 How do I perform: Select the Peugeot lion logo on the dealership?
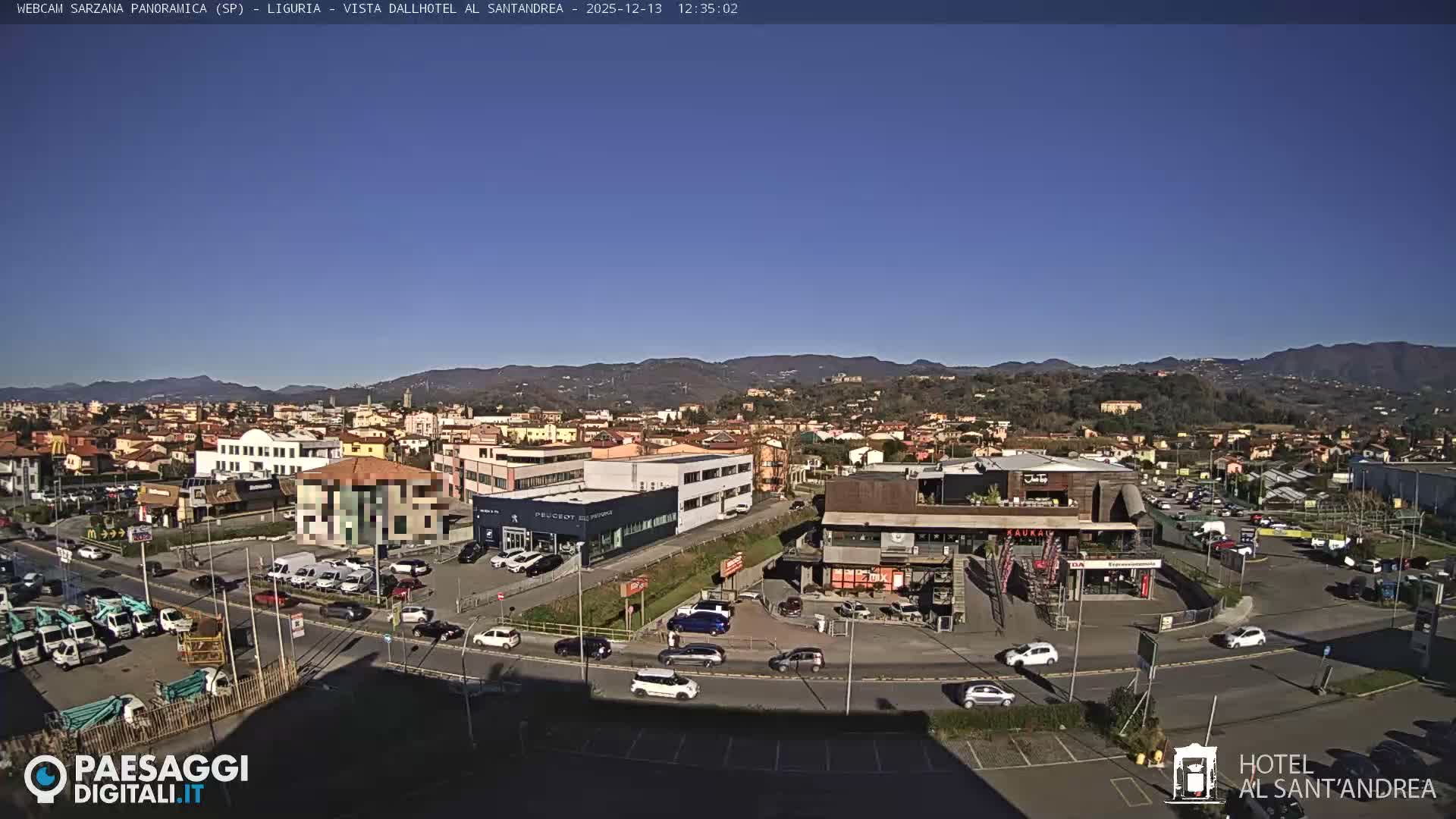(x=514, y=519)
